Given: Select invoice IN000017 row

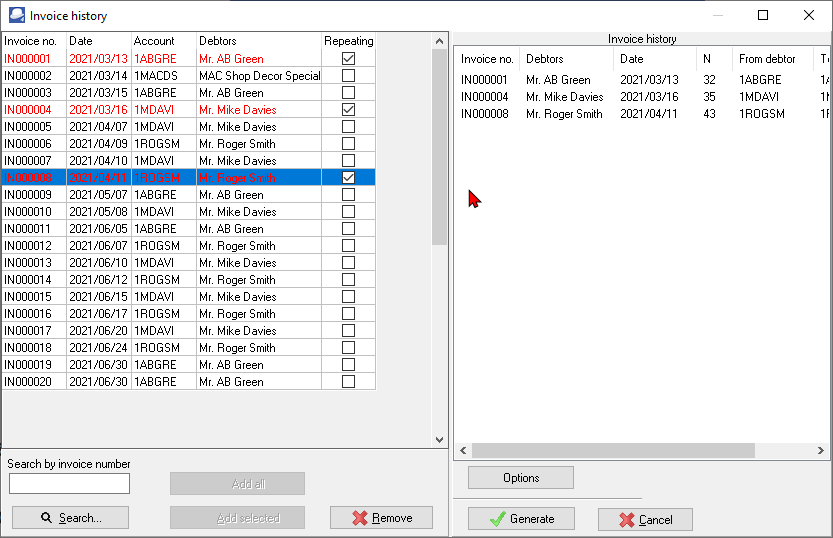Looking at the screenshot, I should tap(188, 330).
